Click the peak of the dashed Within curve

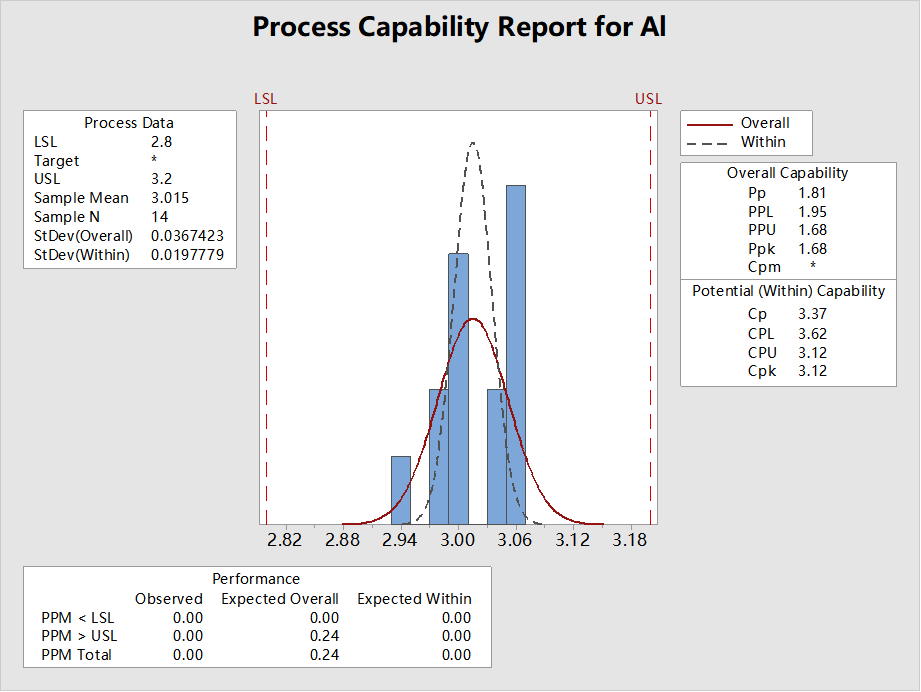click(473, 143)
